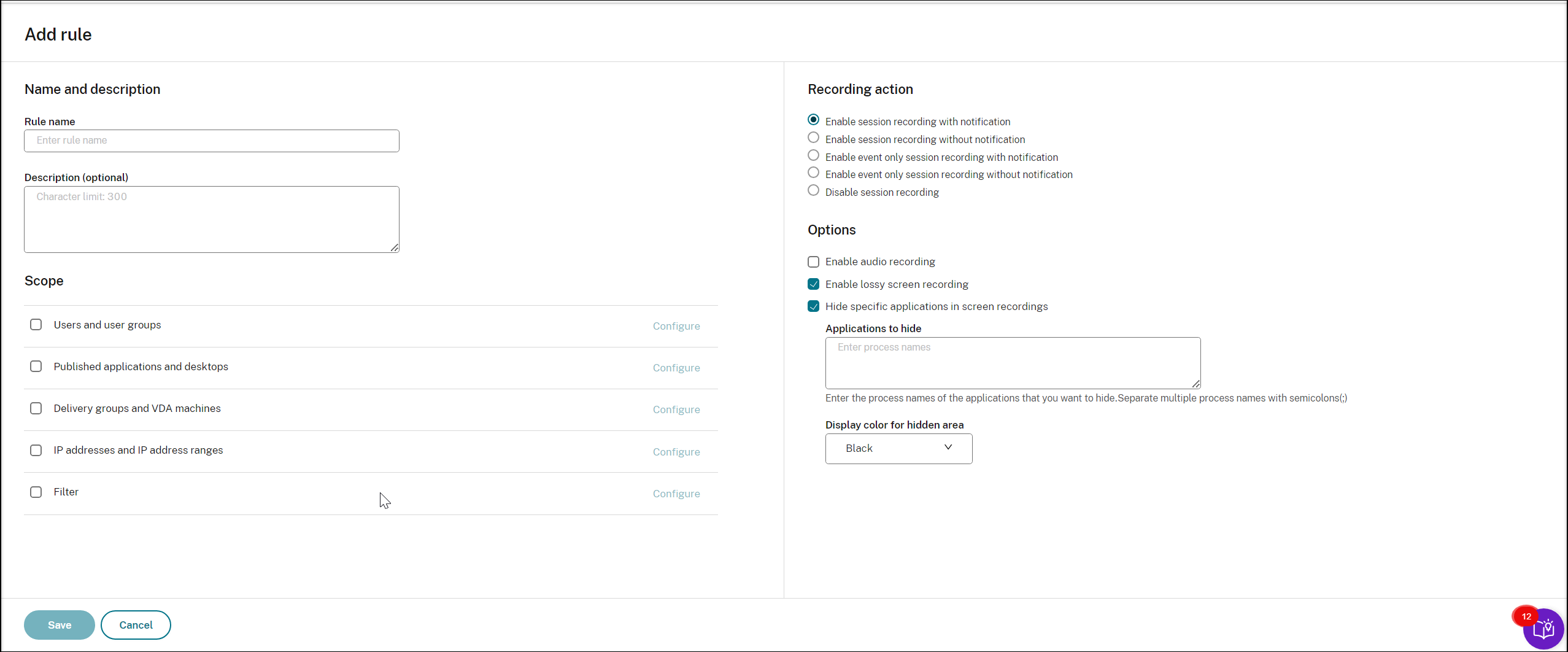Enable the Filter scope checkbox
Screen dimensions: 1568x652
pyautogui.click(x=36, y=492)
